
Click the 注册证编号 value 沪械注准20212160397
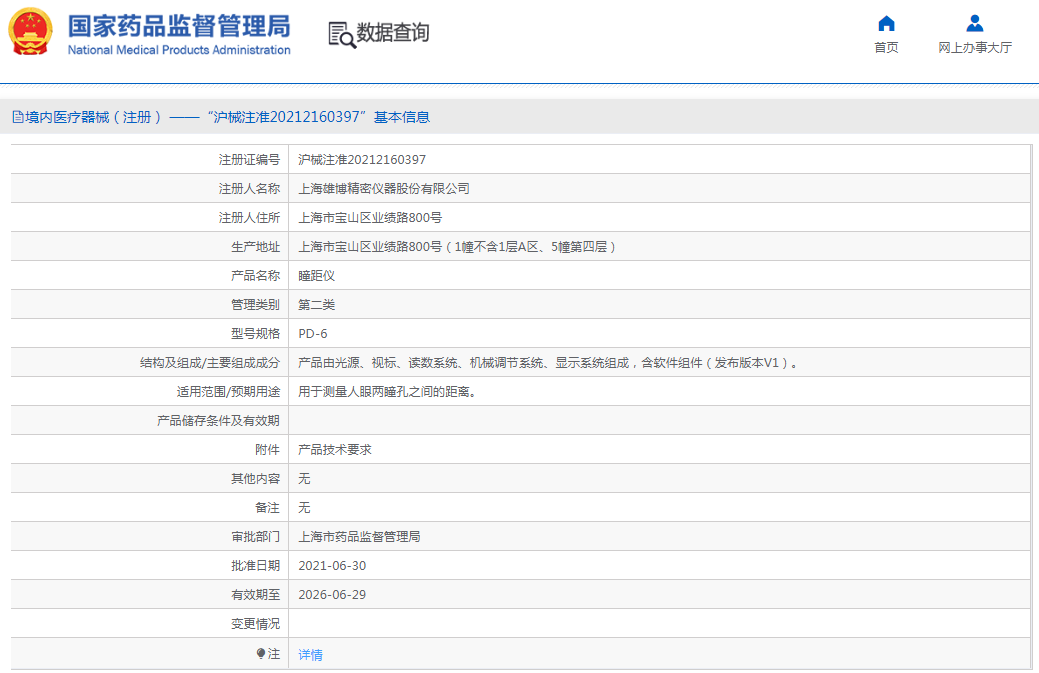click(362, 160)
